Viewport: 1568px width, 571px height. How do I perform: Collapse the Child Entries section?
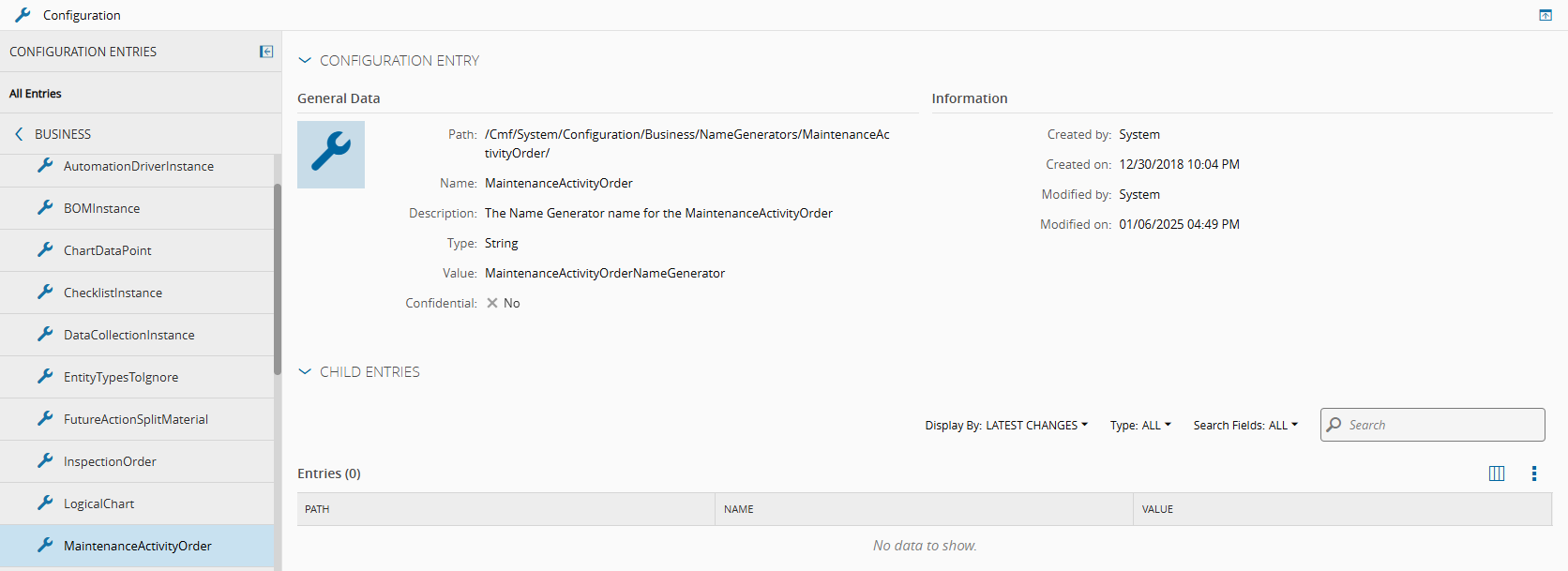(x=304, y=371)
